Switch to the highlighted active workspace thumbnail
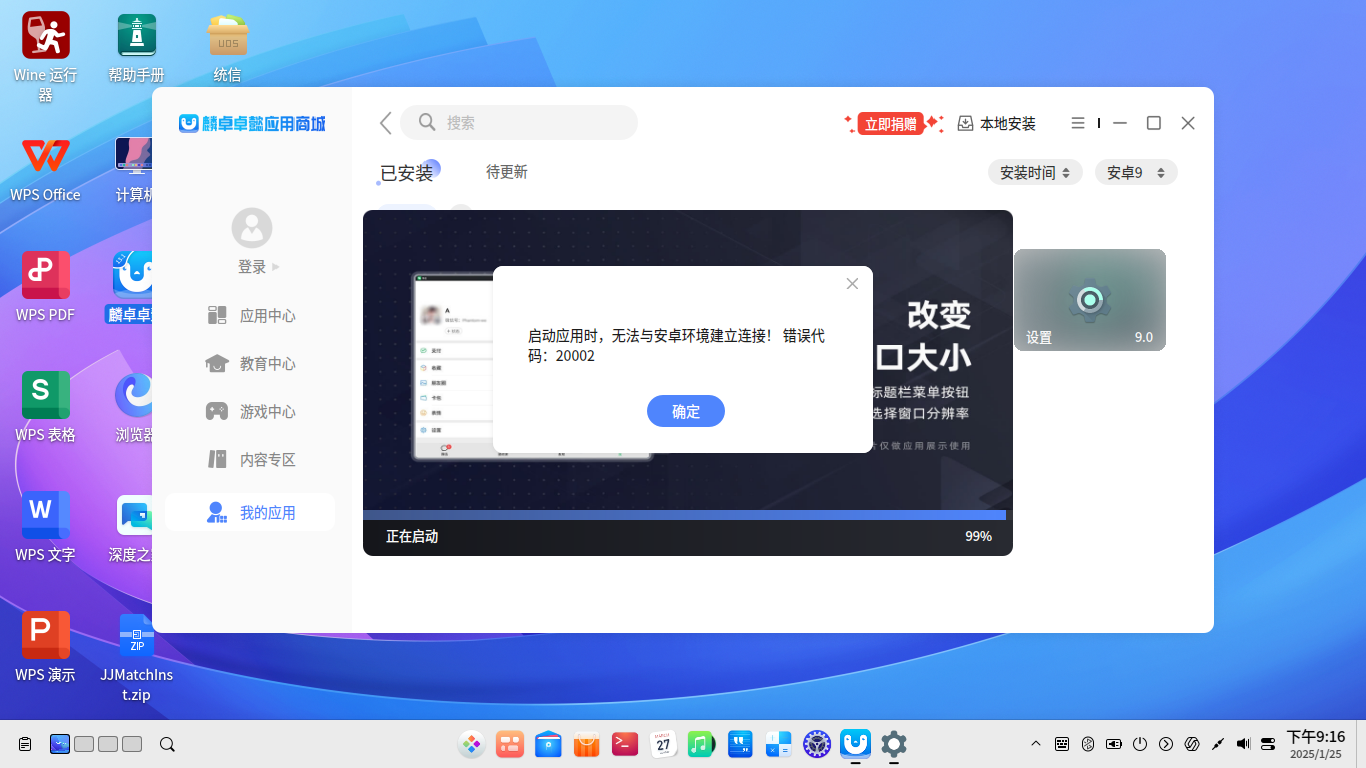1366x768 pixels. [x=60, y=744]
